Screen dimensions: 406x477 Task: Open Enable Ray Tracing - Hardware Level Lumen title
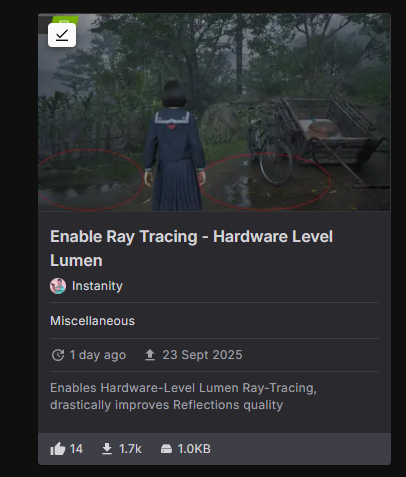191,248
